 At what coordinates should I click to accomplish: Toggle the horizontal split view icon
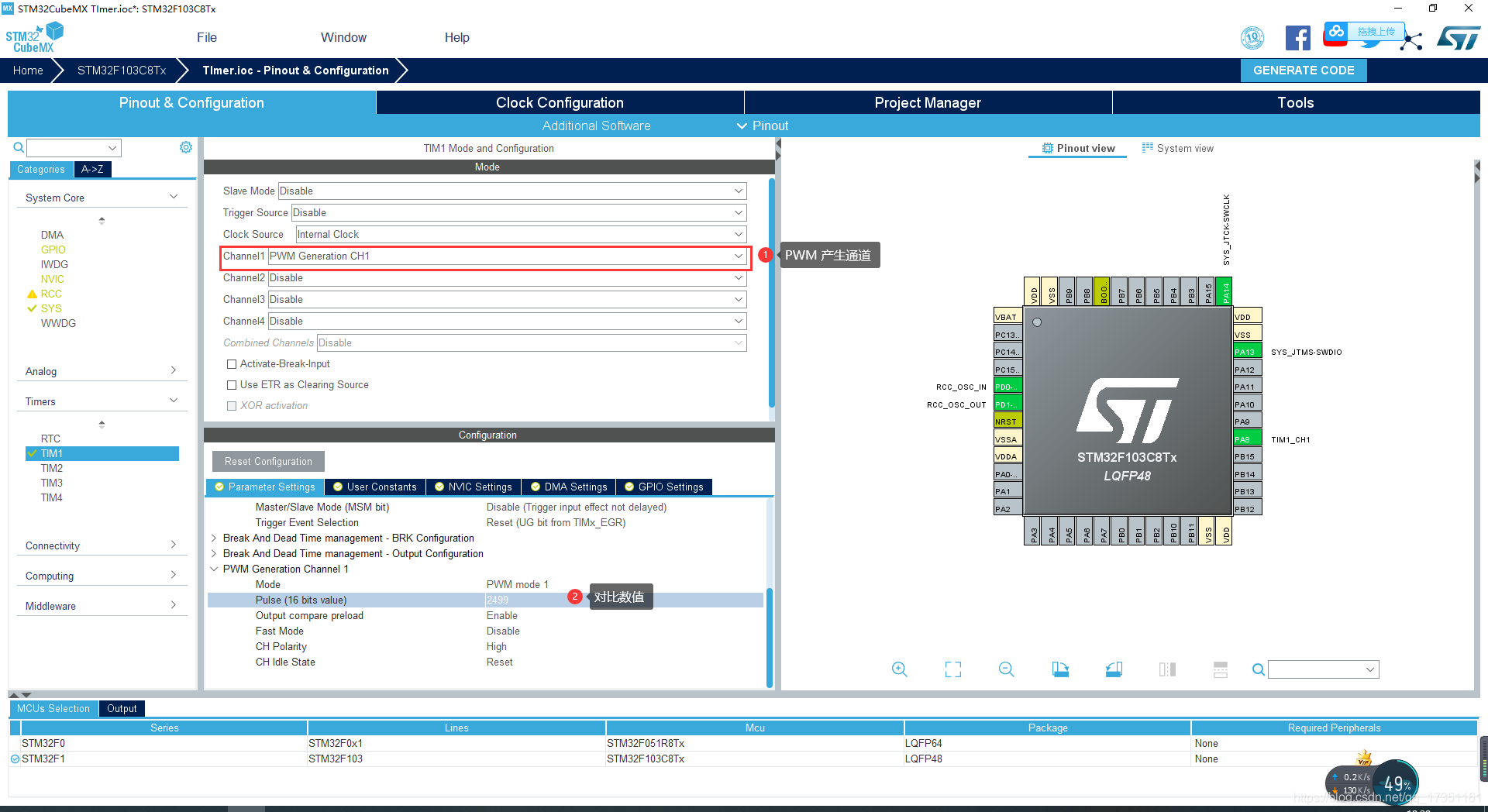click(x=1221, y=669)
